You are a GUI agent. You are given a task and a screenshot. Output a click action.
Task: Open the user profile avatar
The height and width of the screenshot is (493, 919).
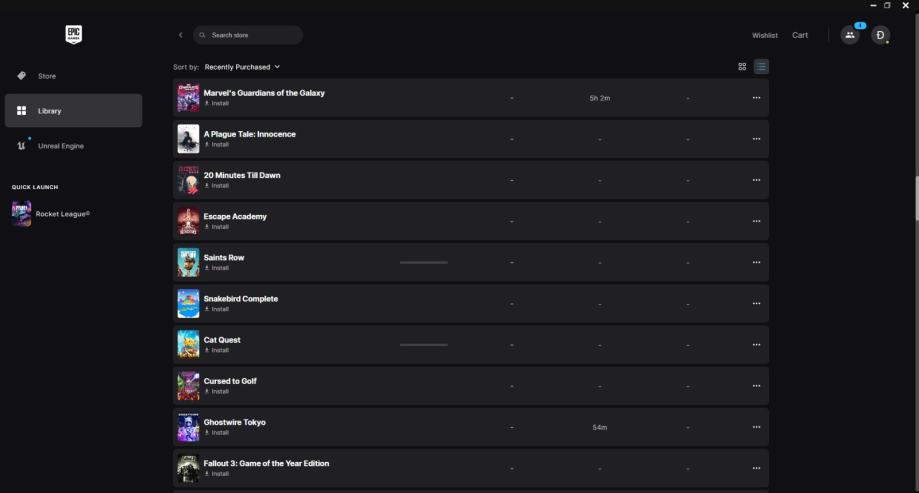880,35
